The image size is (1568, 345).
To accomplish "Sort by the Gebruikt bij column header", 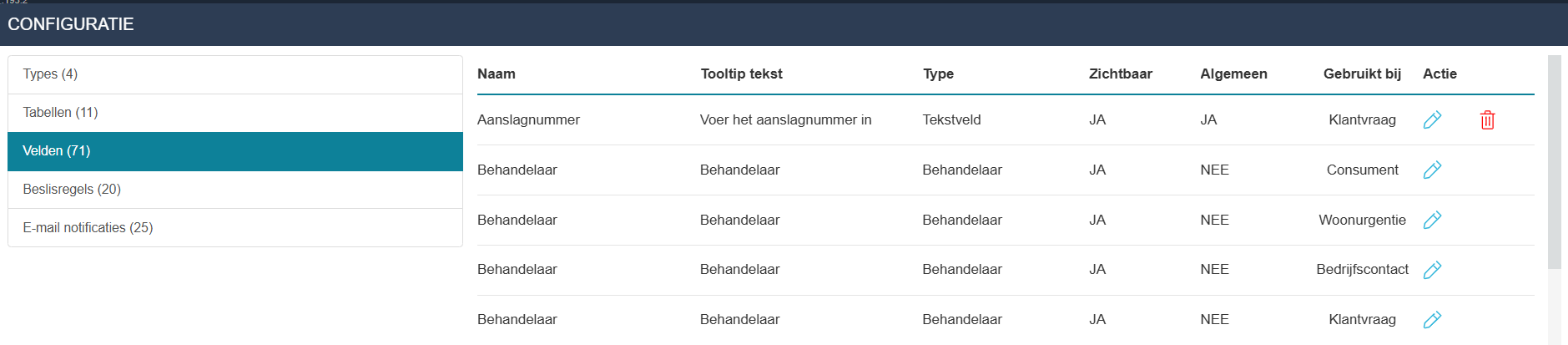I will 1362,74.
